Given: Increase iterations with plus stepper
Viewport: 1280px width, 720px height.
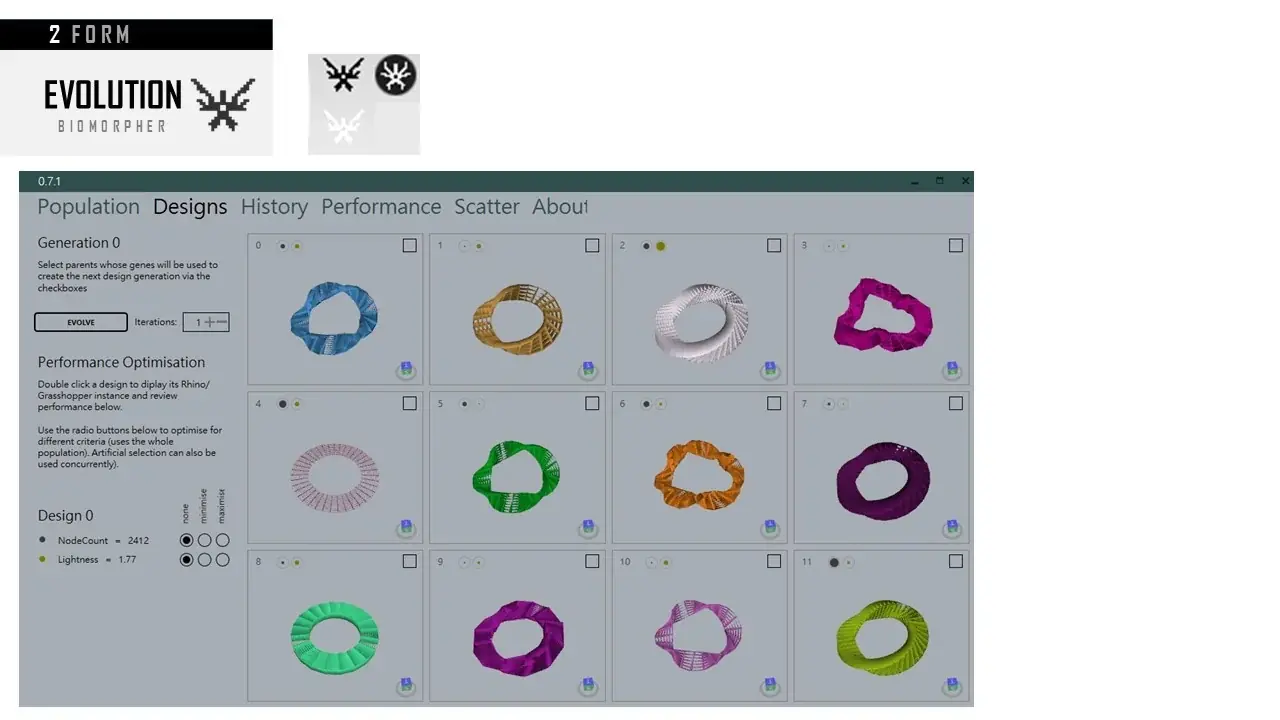Looking at the screenshot, I should (x=210, y=322).
